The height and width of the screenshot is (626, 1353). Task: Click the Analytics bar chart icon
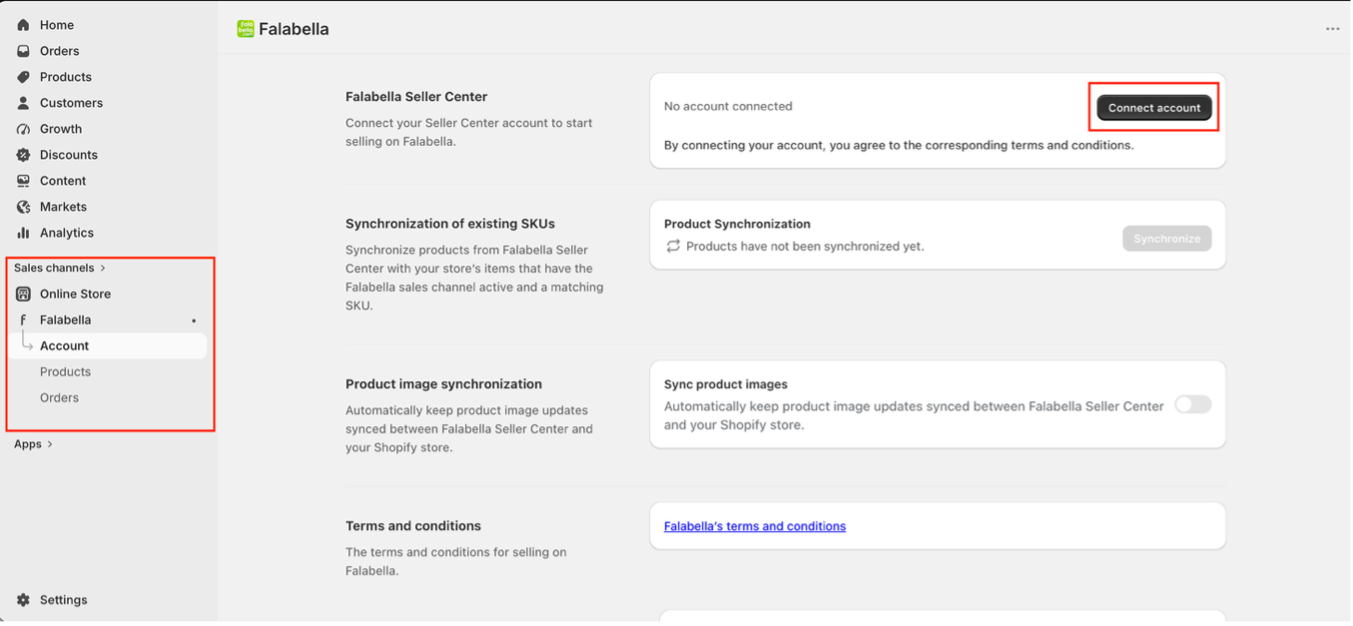pos(23,233)
